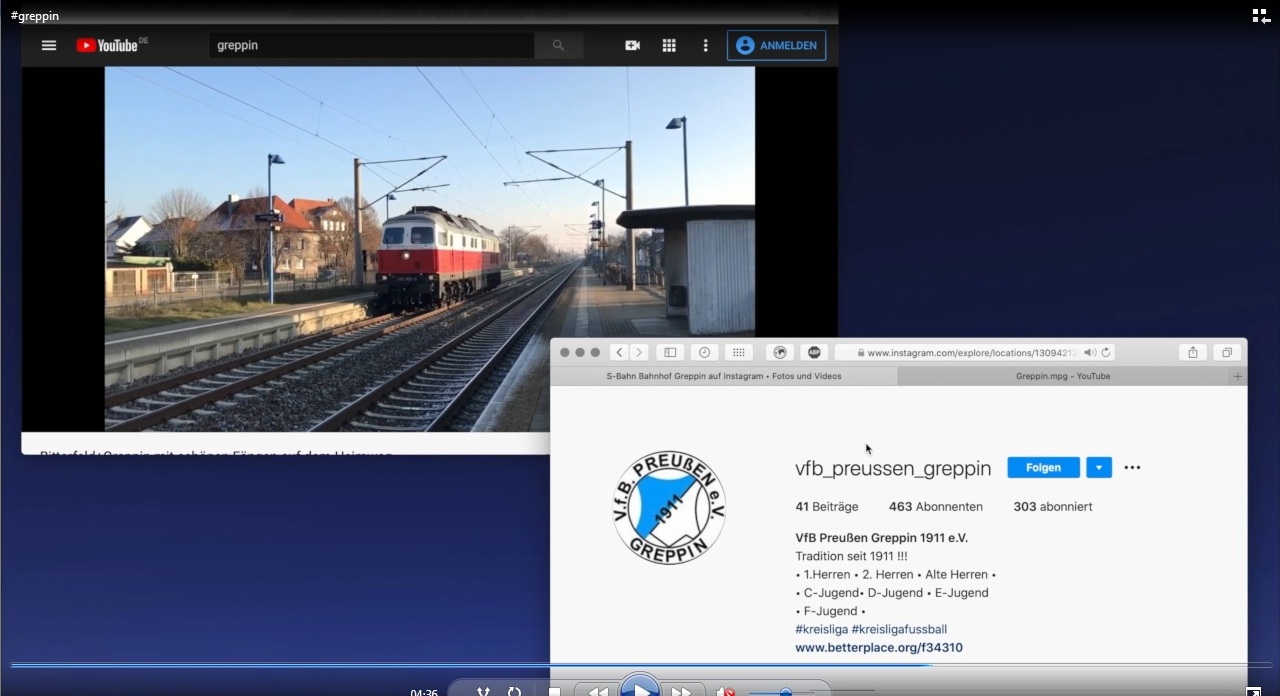Click the #greppin title text
Image resolution: width=1280 pixels, height=696 pixels.
click(x=35, y=16)
